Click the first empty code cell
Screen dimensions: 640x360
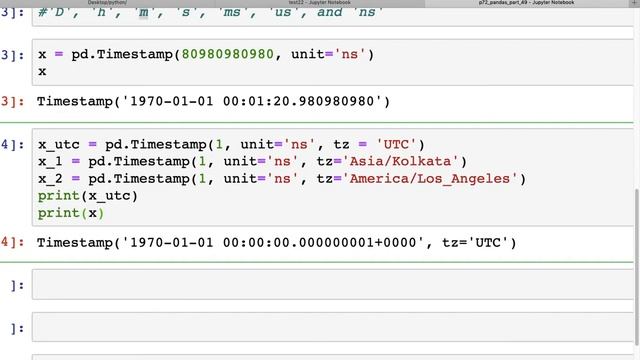click(333, 284)
